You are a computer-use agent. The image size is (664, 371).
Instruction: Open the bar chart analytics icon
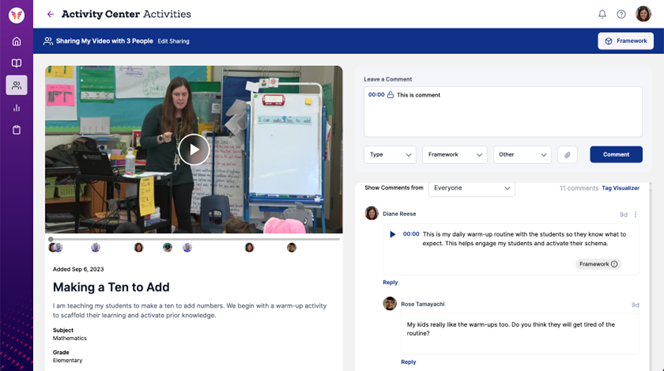coord(17,108)
